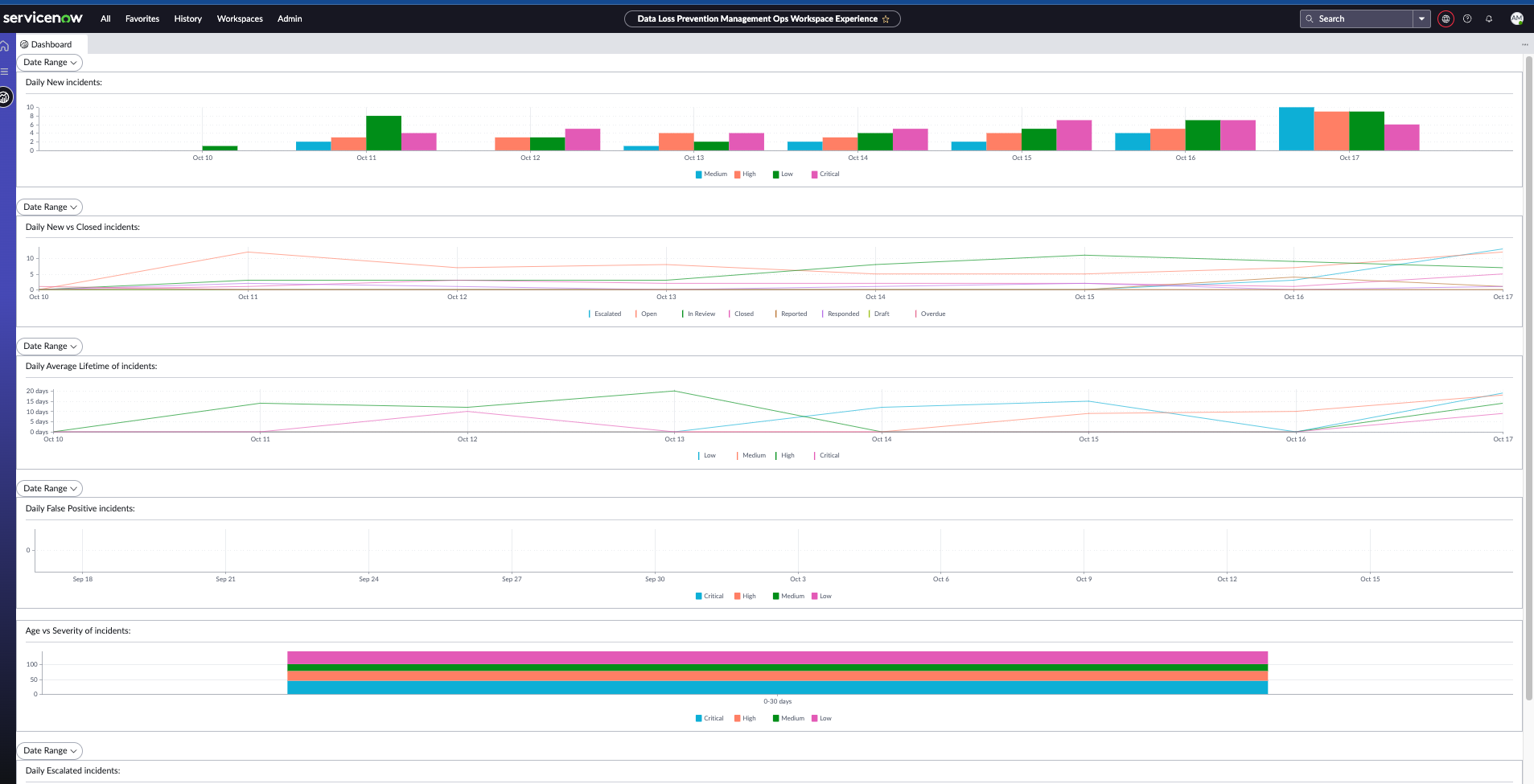Open the Favorites menu
Image resolution: width=1534 pixels, height=784 pixels.
[x=142, y=18]
